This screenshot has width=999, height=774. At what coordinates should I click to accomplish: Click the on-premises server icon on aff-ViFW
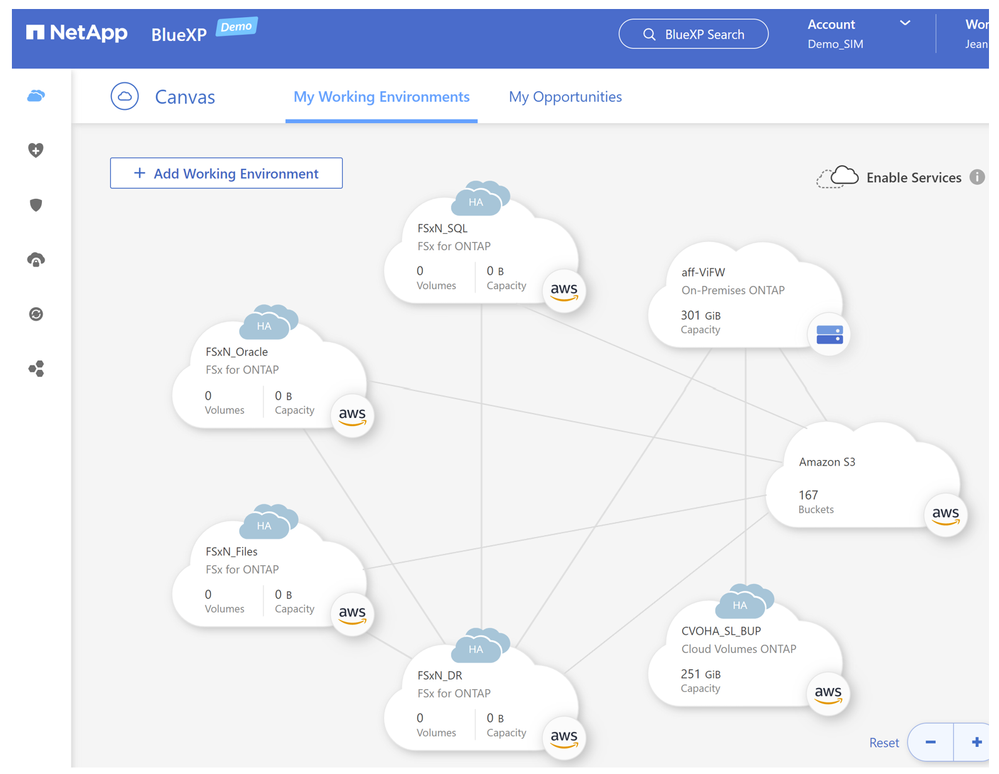[829, 335]
